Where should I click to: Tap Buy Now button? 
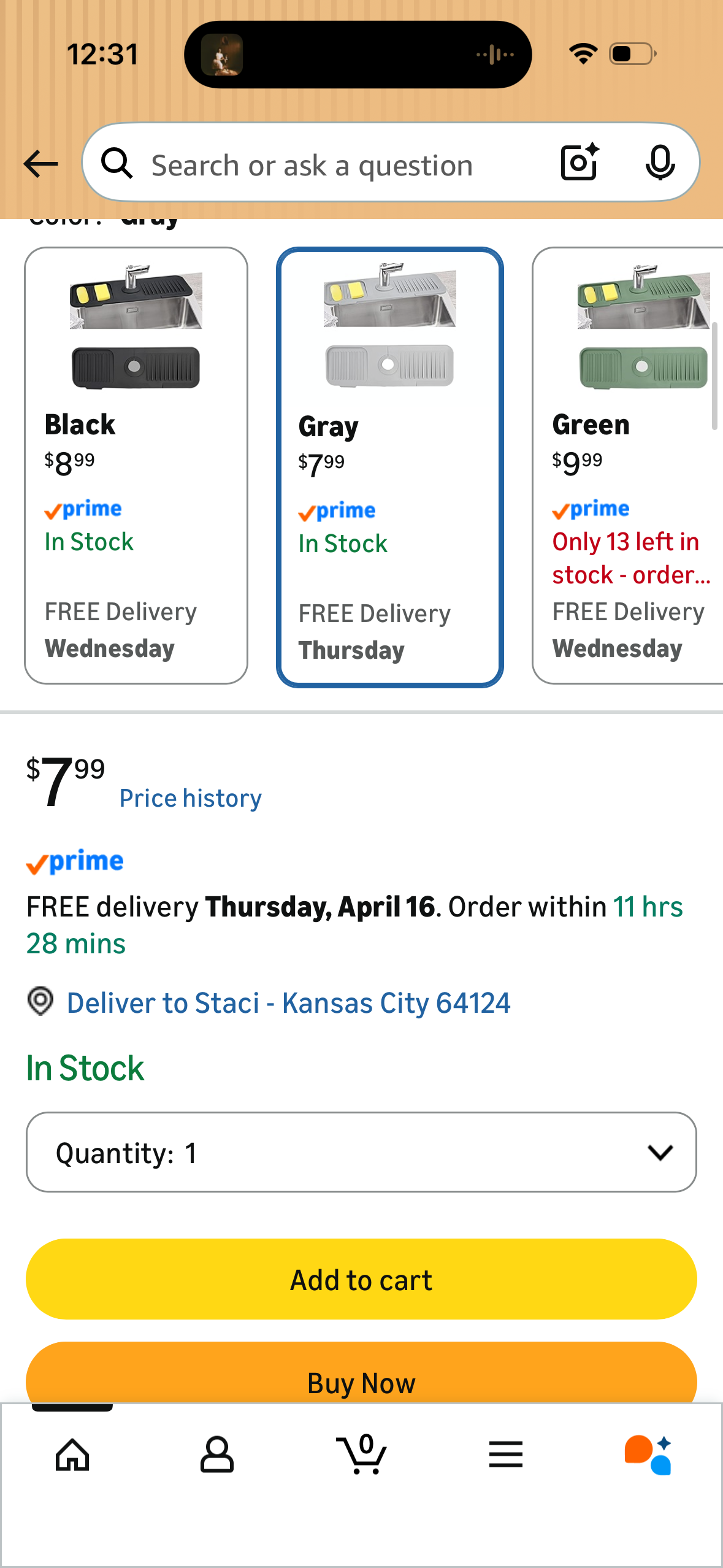tap(361, 1373)
